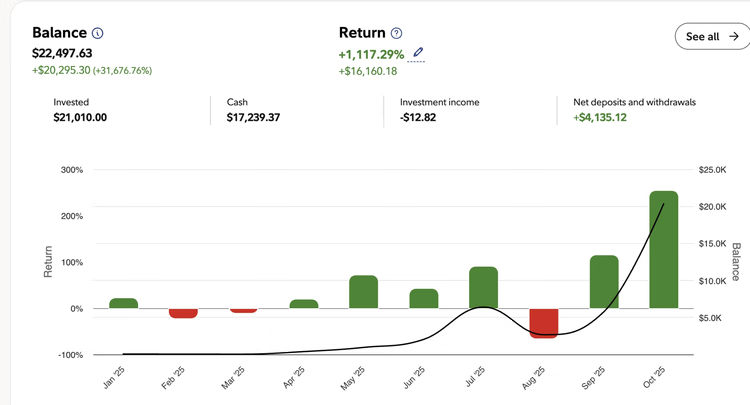Click the January '25 return bar

(123, 303)
